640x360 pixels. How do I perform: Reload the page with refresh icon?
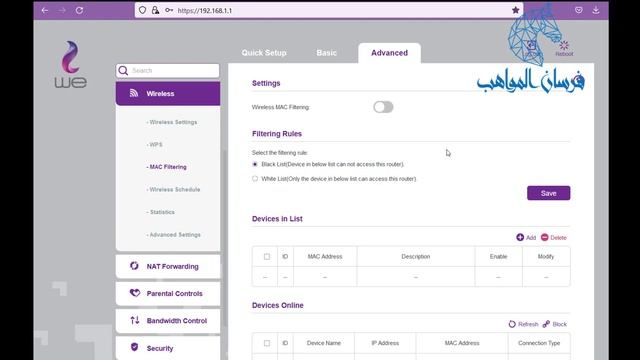coord(79,10)
